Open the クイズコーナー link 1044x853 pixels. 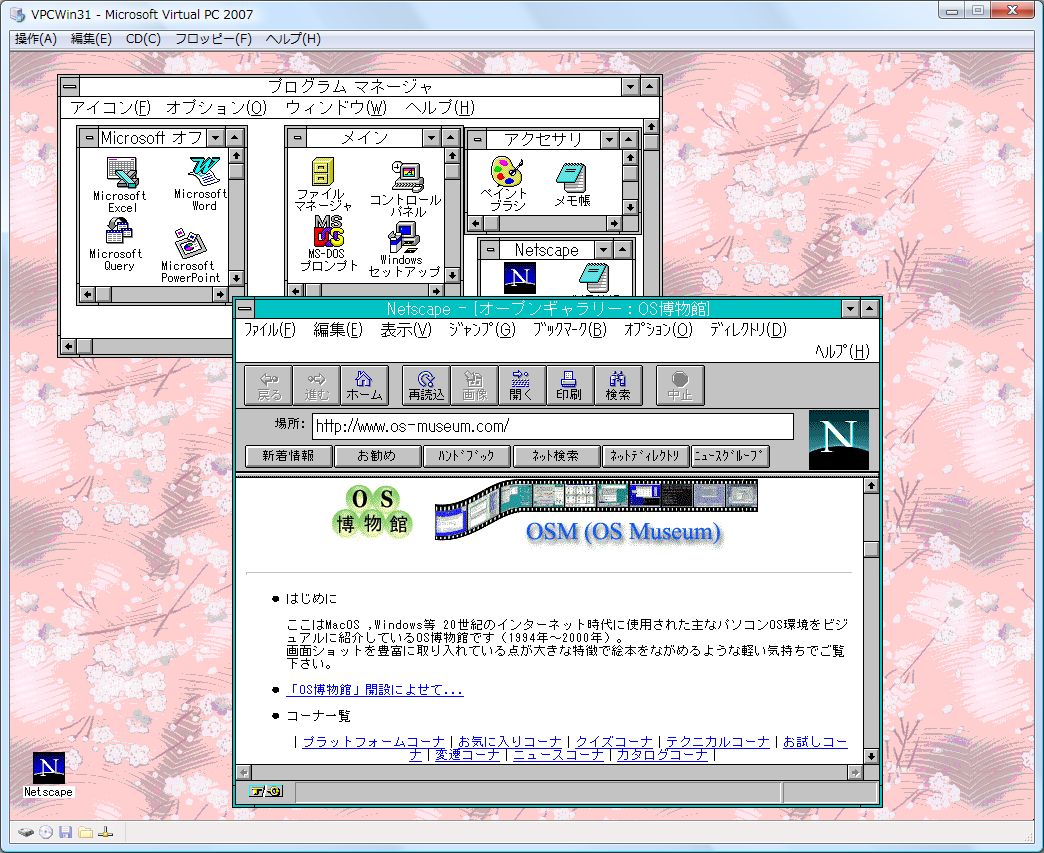[x=614, y=742]
